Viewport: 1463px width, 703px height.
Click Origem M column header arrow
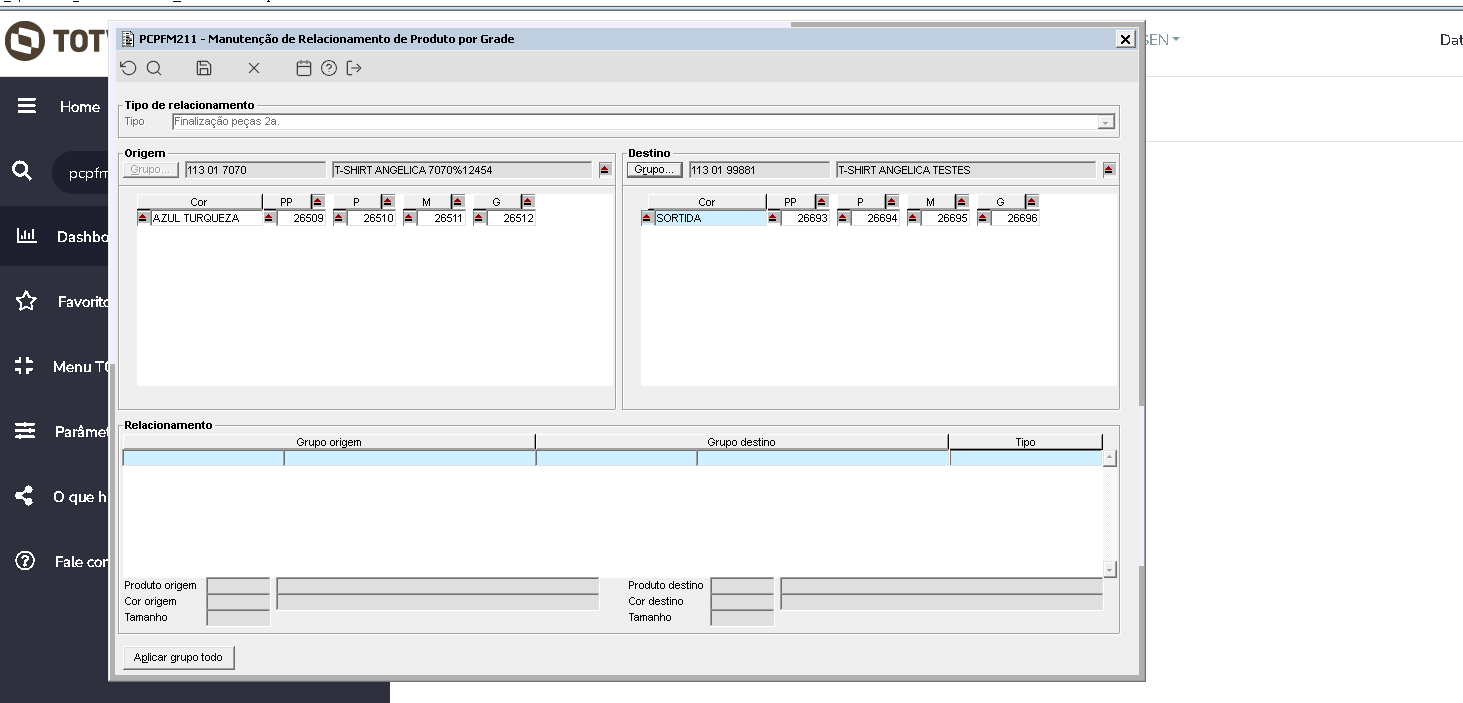coord(457,201)
